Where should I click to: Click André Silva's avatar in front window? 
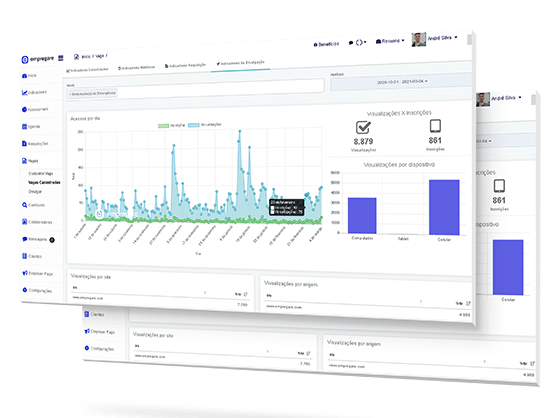[x=419, y=39]
